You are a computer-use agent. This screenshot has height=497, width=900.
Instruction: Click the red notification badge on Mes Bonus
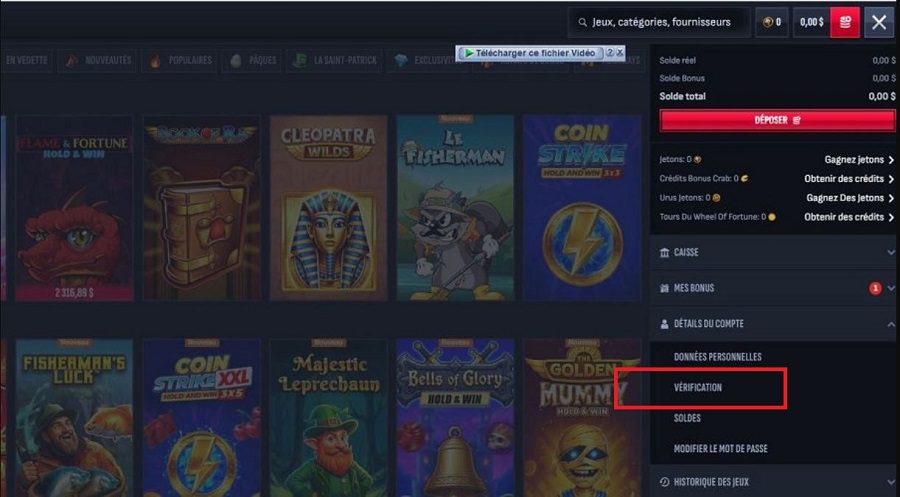(x=875, y=288)
